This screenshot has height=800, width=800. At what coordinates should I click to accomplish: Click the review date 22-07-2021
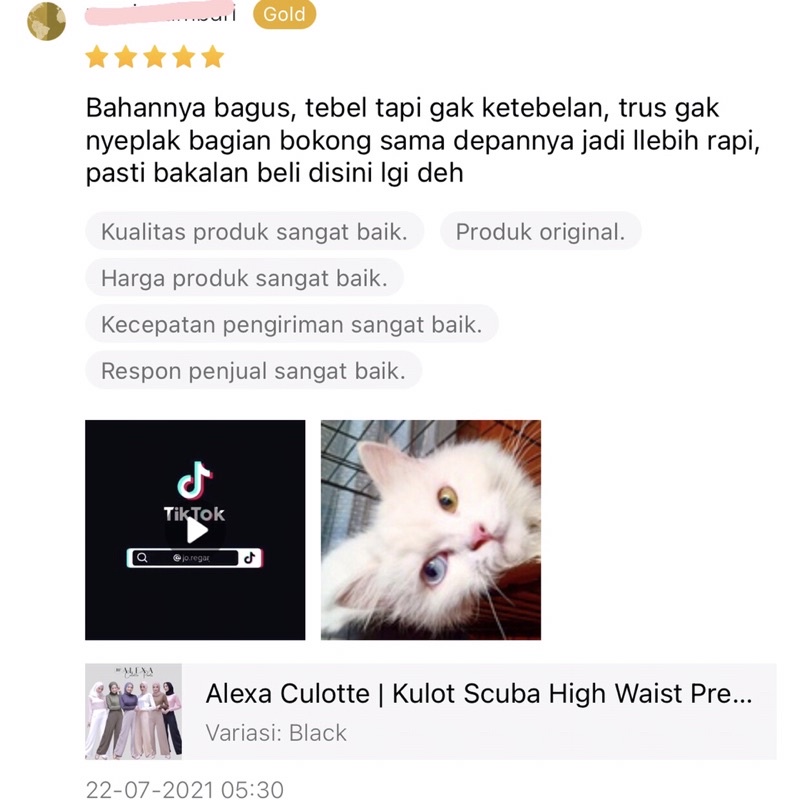(185, 789)
